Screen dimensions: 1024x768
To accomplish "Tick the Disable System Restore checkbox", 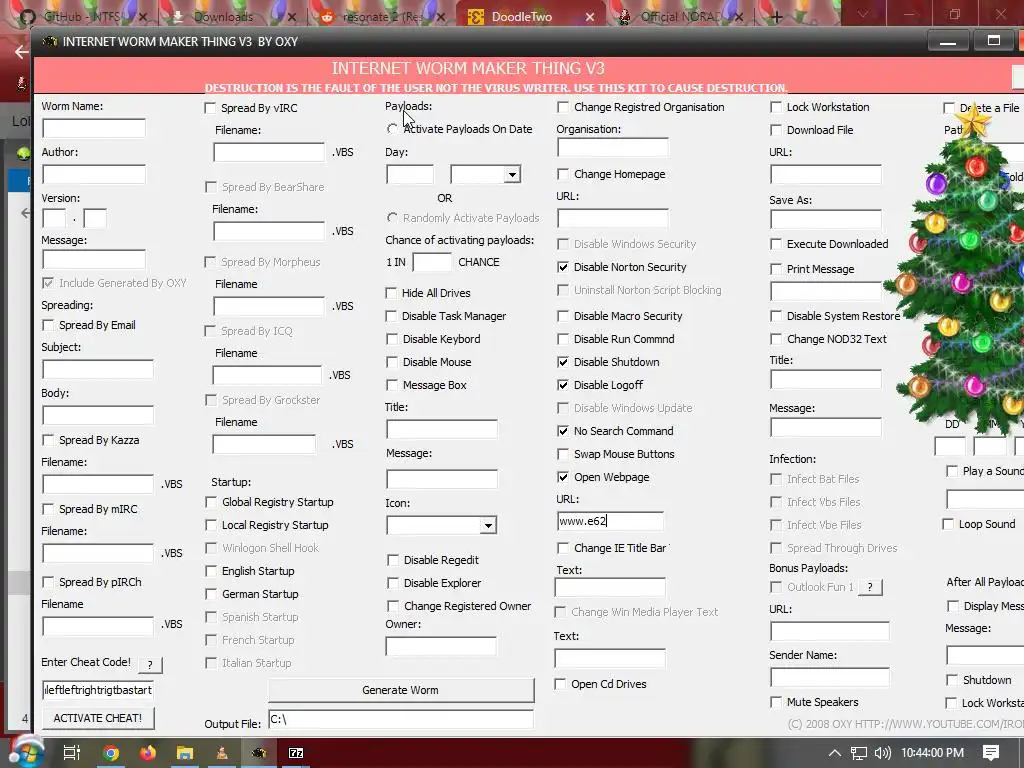I will click(x=776, y=316).
